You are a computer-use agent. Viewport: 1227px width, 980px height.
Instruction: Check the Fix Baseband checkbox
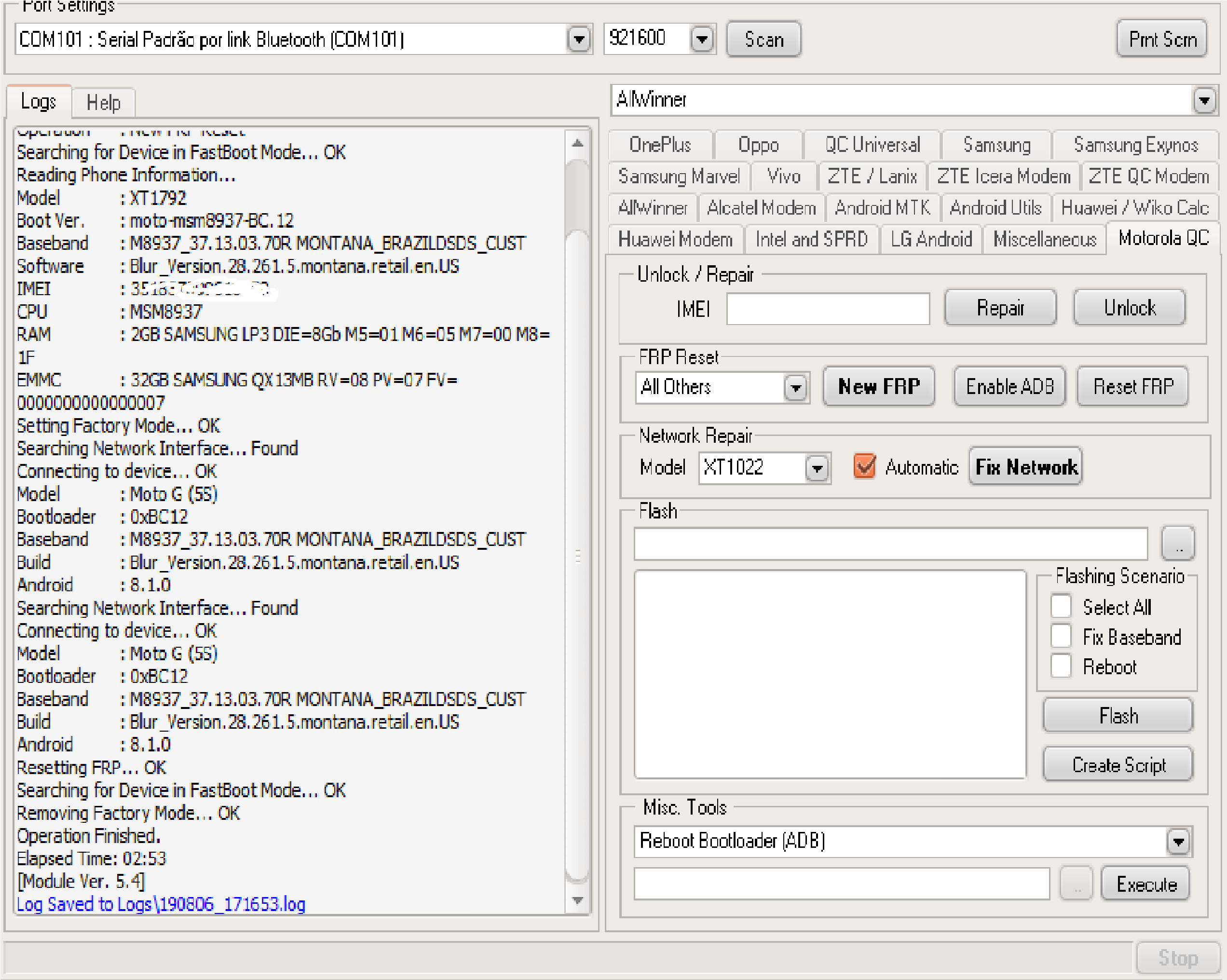[1061, 636]
